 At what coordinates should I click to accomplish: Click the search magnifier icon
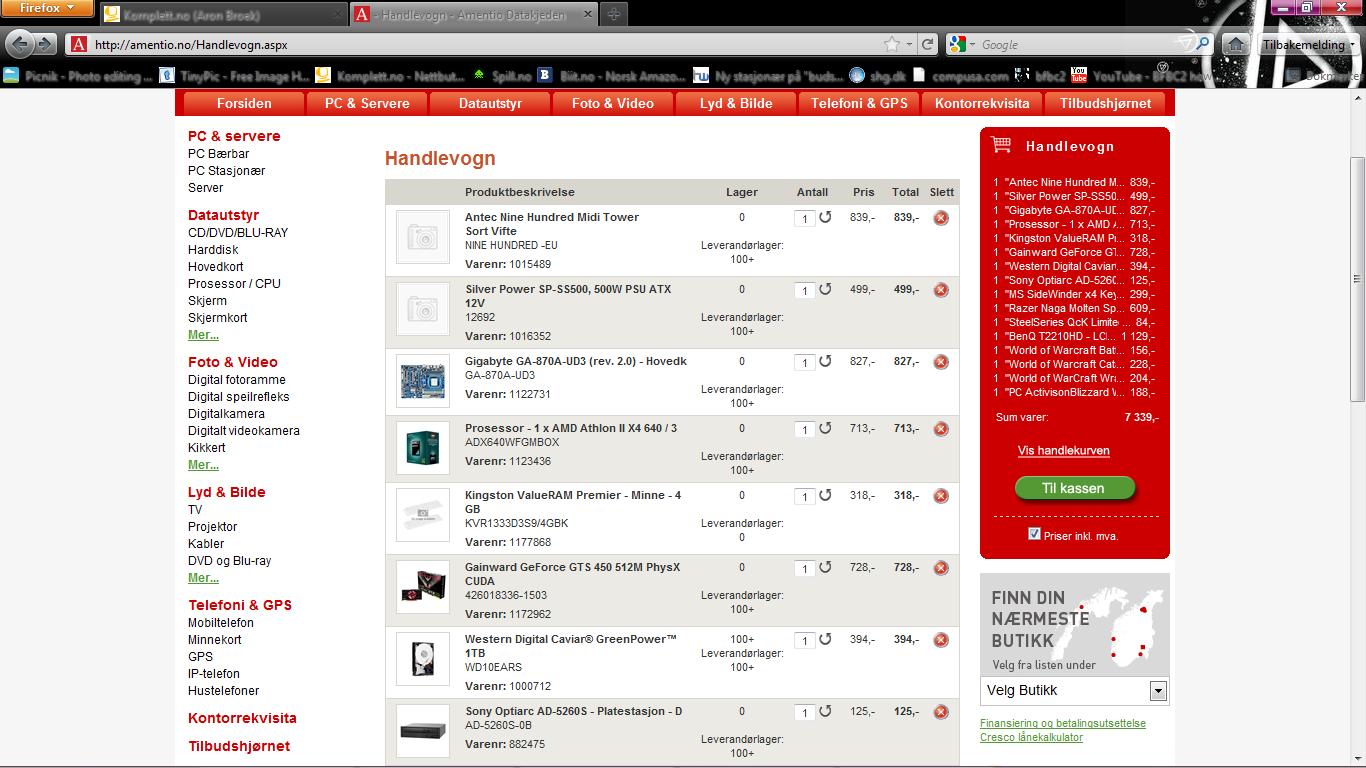[1203, 44]
